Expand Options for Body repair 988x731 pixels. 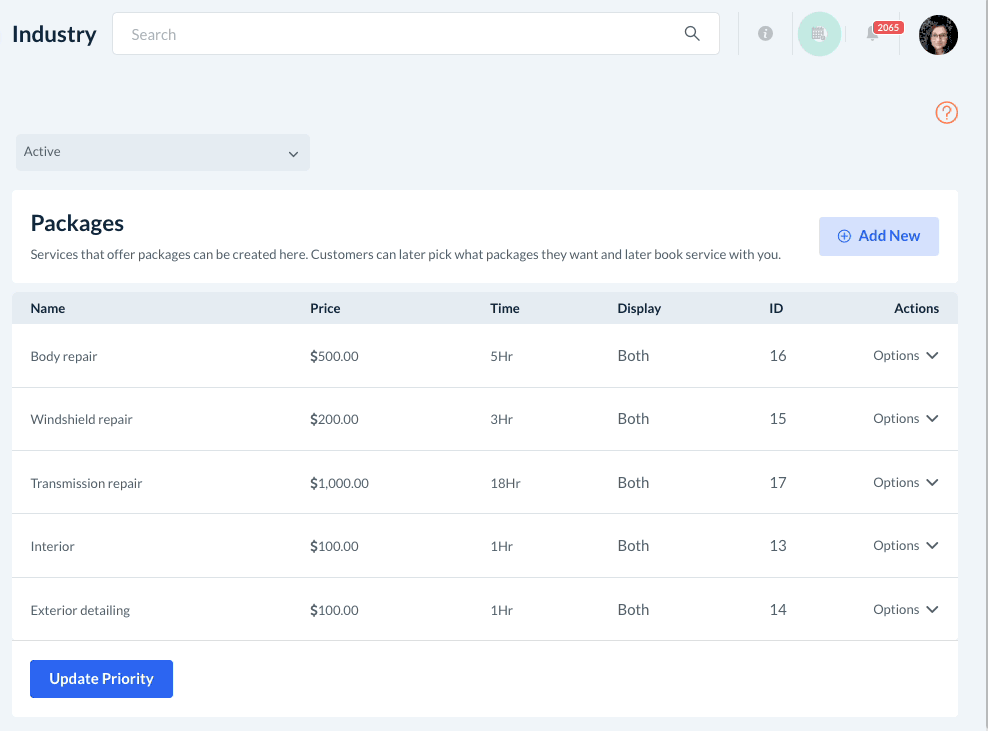click(905, 356)
